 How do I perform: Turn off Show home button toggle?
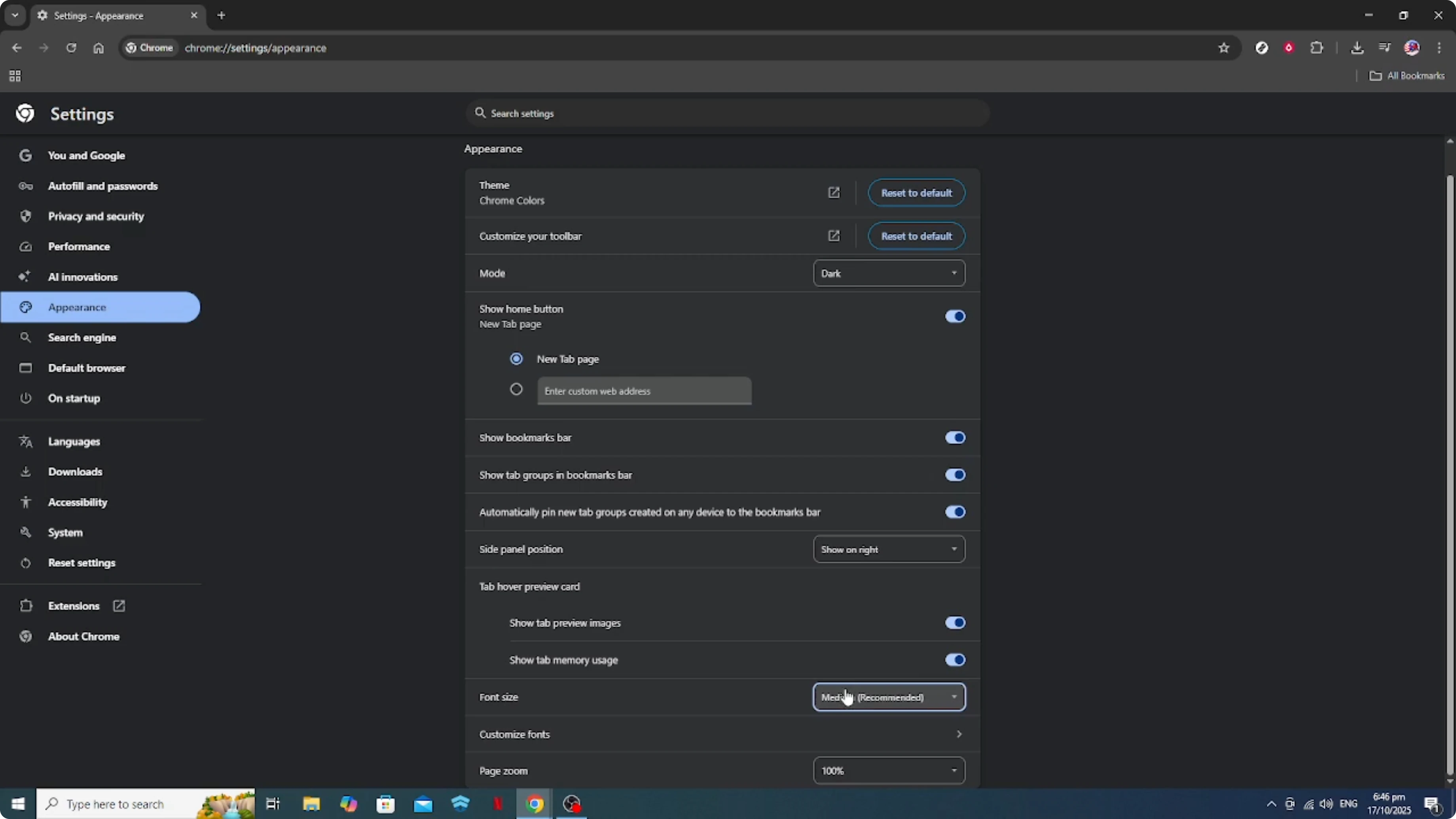955,316
